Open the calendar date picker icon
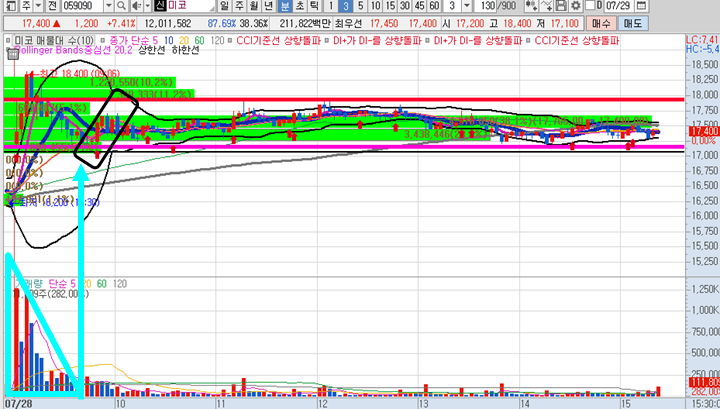Image resolution: width=720 pixels, height=409 pixels. [x=641, y=6]
